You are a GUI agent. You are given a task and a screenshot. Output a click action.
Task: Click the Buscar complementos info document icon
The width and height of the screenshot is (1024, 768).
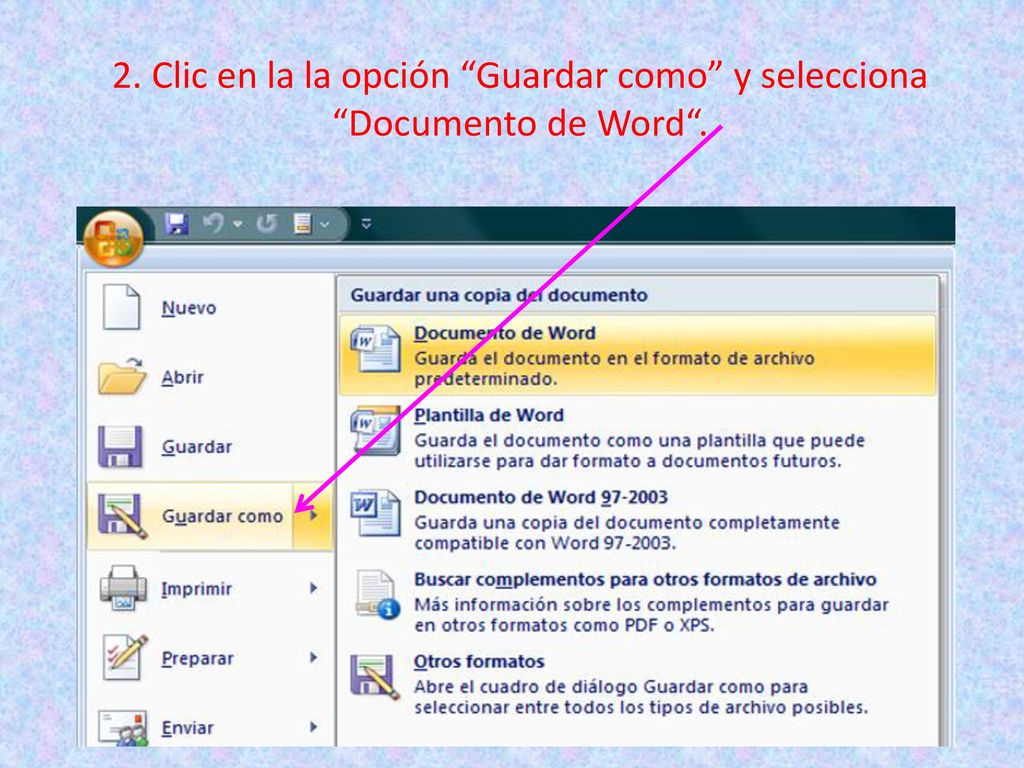pyautogui.click(x=377, y=595)
